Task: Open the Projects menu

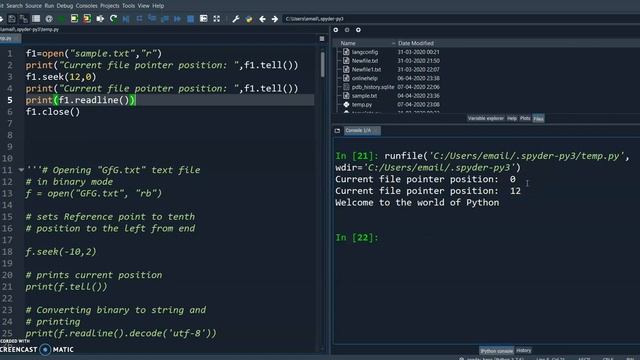Action: click(x=109, y=6)
